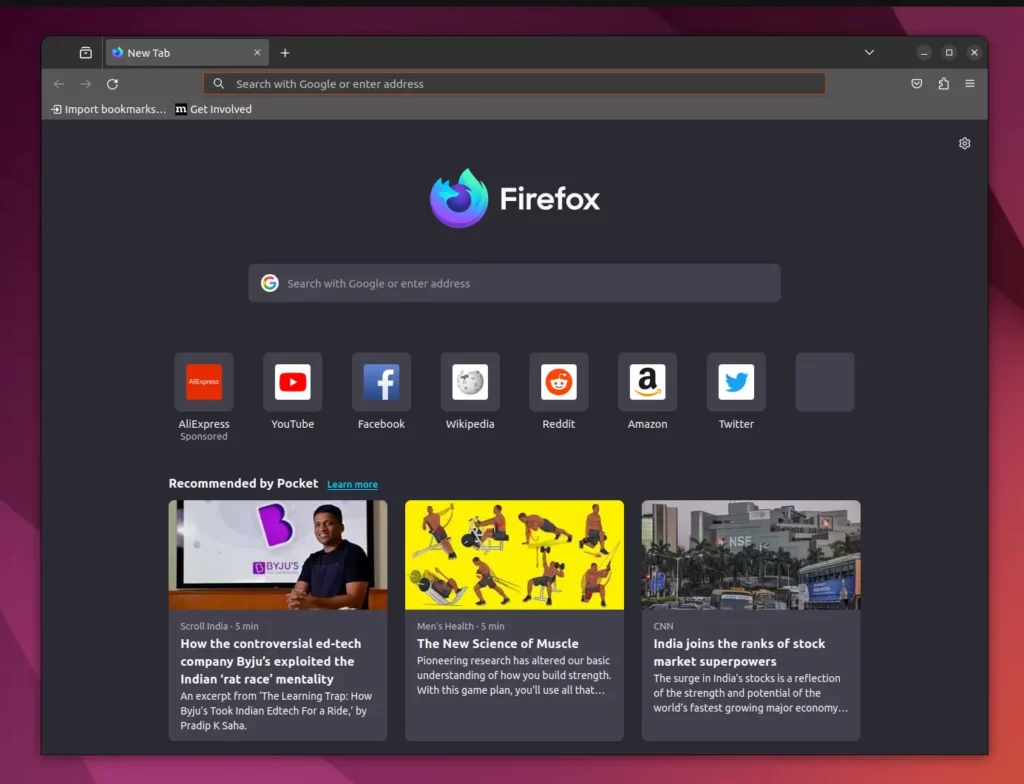The height and width of the screenshot is (784, 1024).
Task: Click the reload page button
Action: (112, 84)
